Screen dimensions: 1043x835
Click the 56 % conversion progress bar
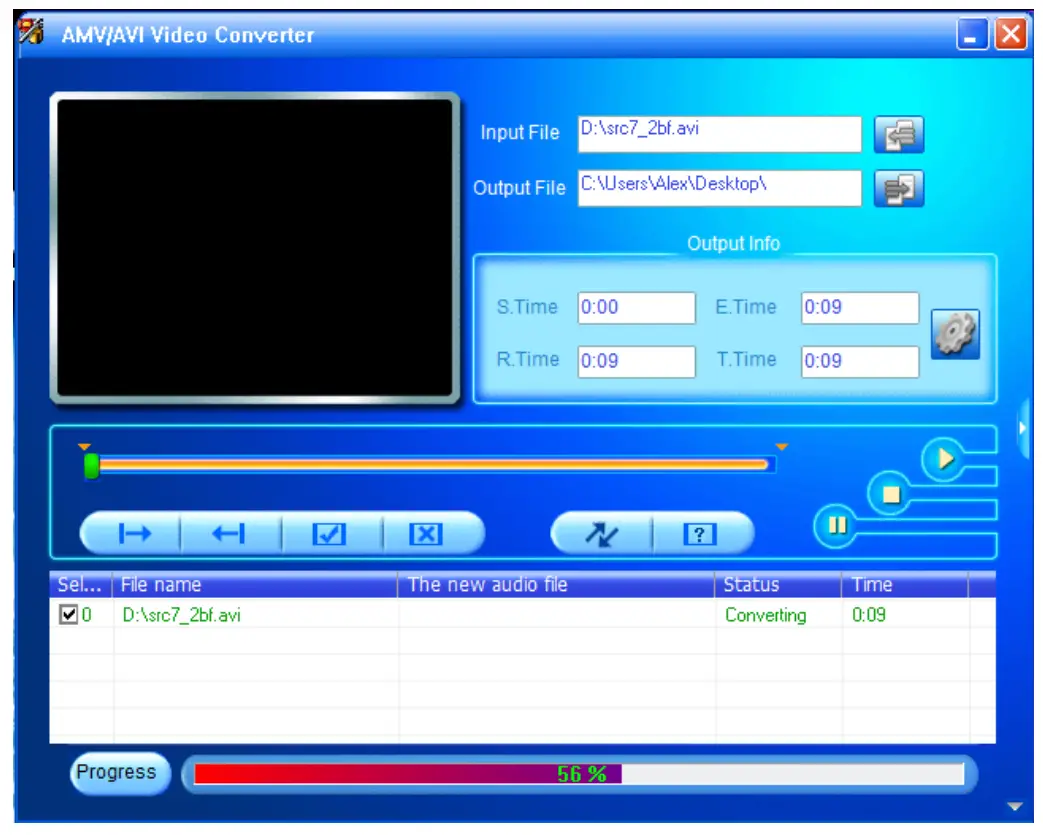click(579, 774)
